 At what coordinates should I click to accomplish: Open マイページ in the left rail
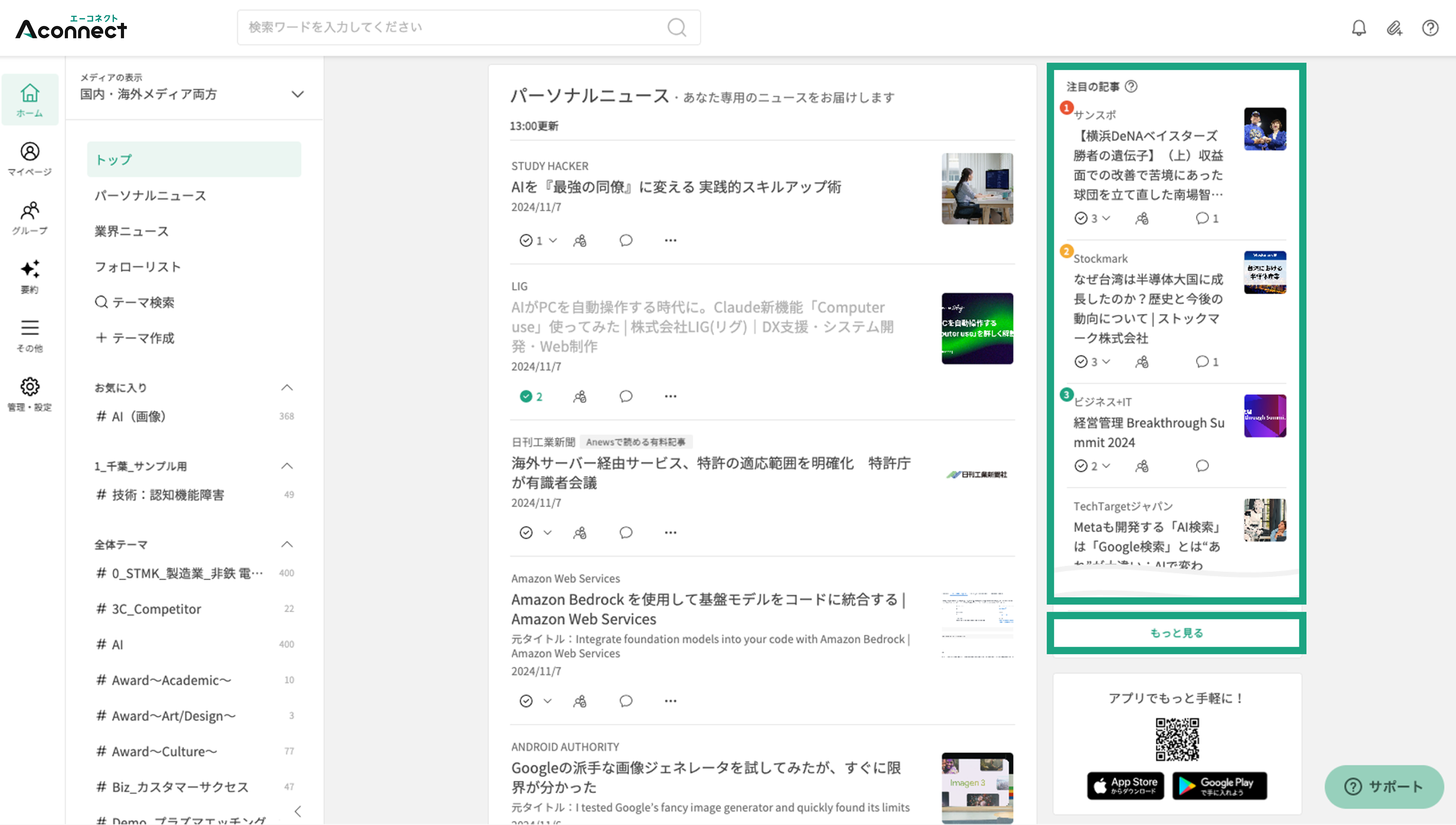click(x=30, y=159)
